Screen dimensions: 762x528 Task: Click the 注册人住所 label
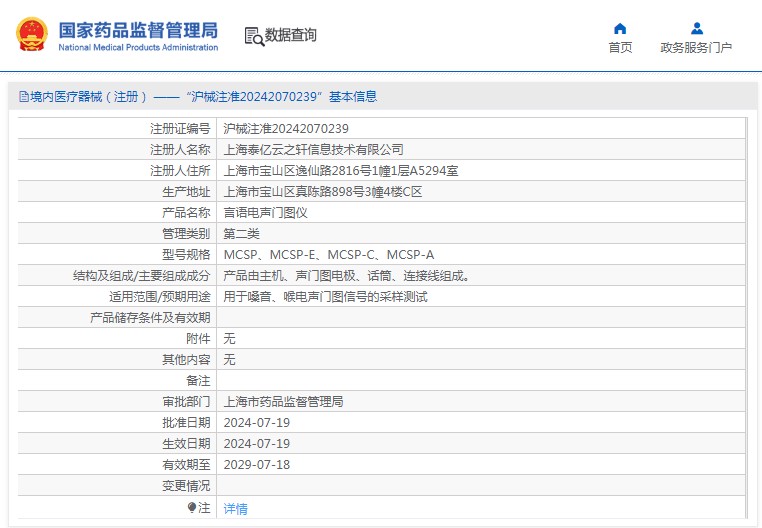[180, 171]
